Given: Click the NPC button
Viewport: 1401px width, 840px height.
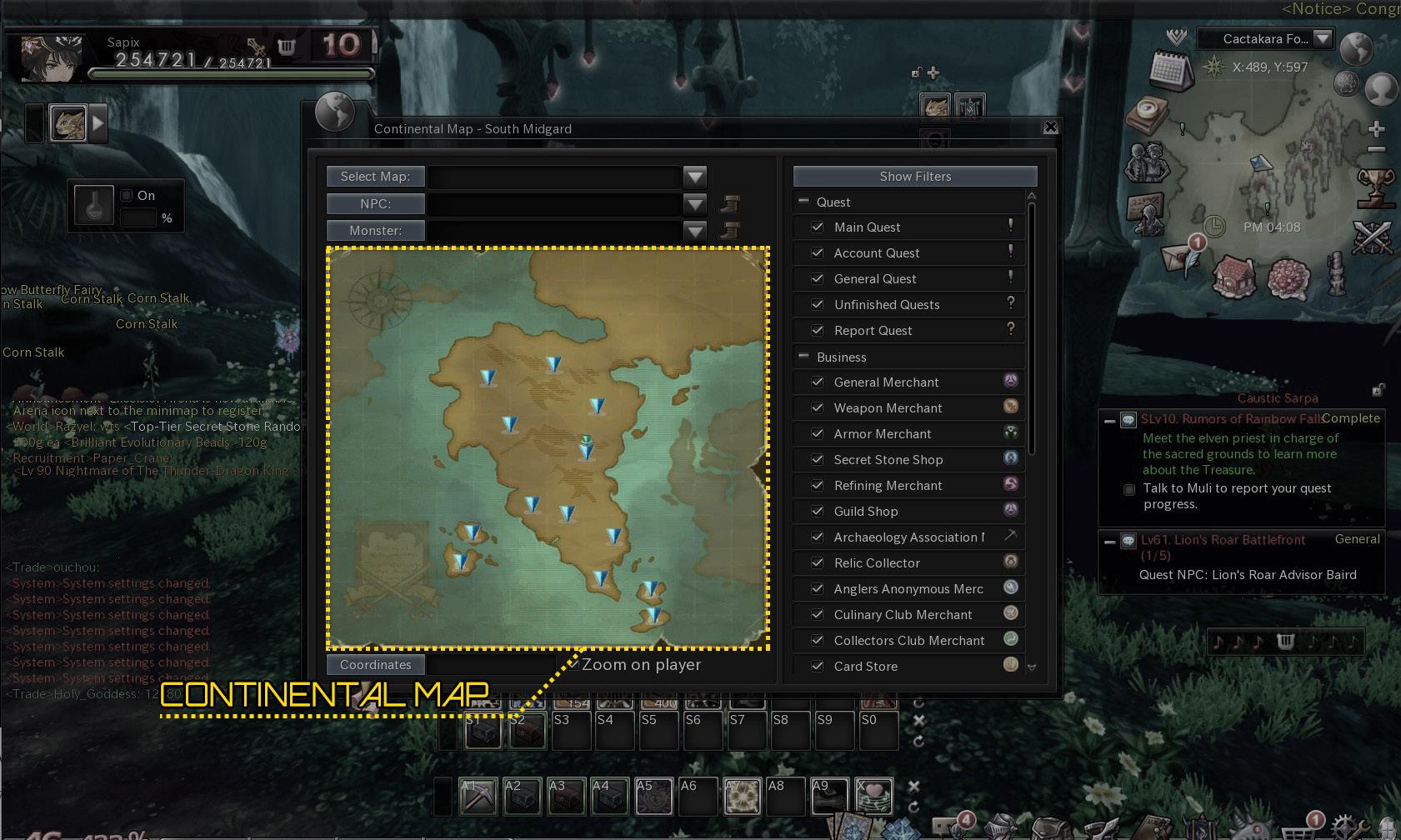Looking at the screenshot, I should 375,203.
